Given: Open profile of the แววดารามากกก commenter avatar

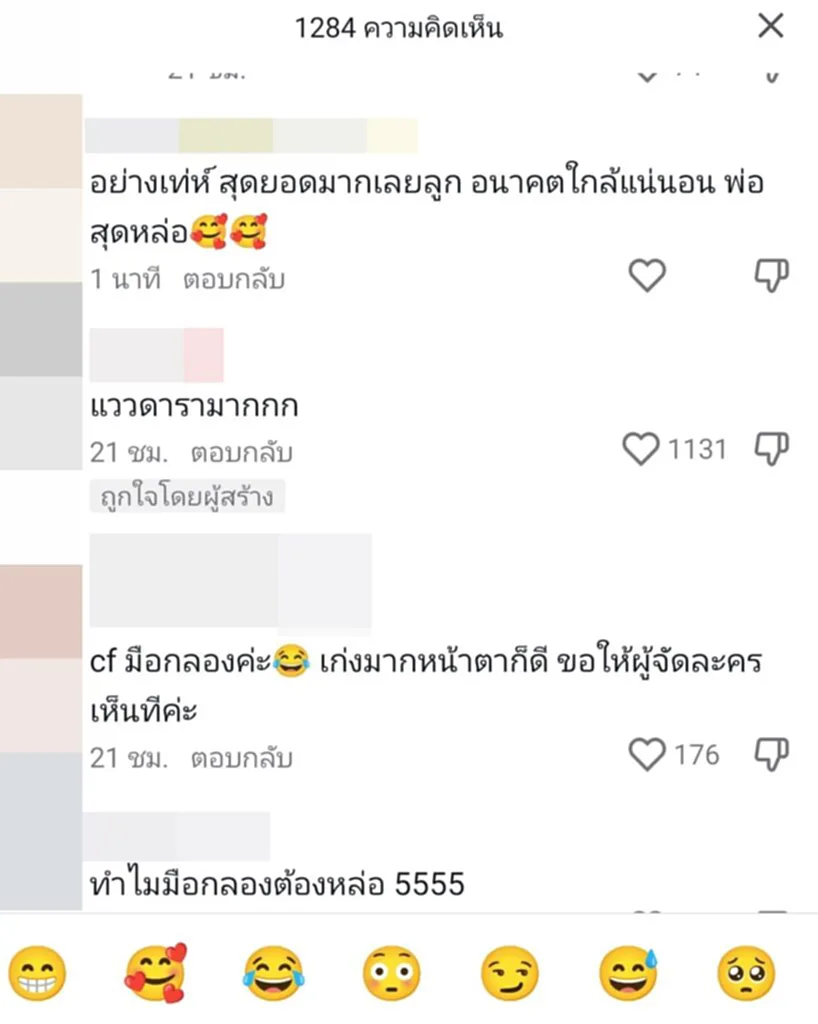Looking at the screenshot, I should [x=40, y=376].
